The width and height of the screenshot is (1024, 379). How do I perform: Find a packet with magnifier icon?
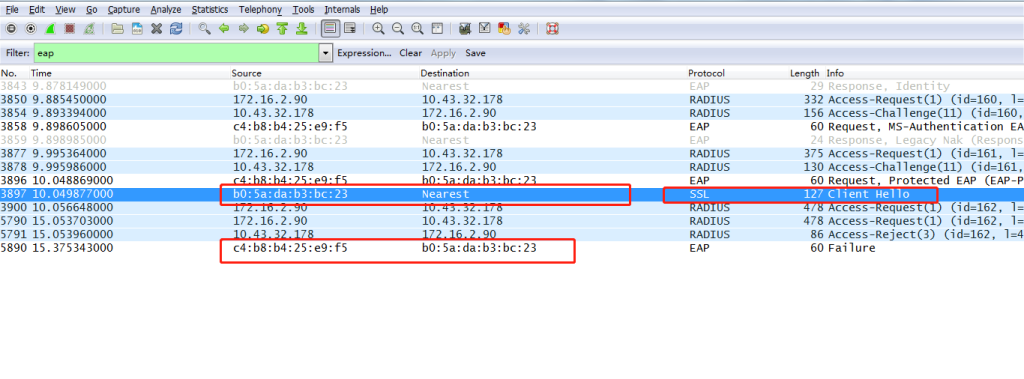coord(204,29)
